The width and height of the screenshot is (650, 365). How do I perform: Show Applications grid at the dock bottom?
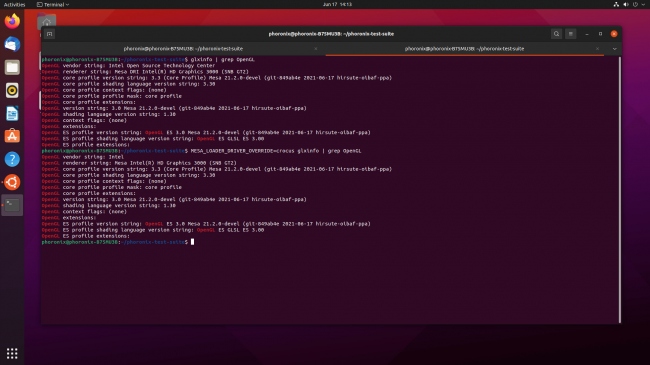pos(12,353)
